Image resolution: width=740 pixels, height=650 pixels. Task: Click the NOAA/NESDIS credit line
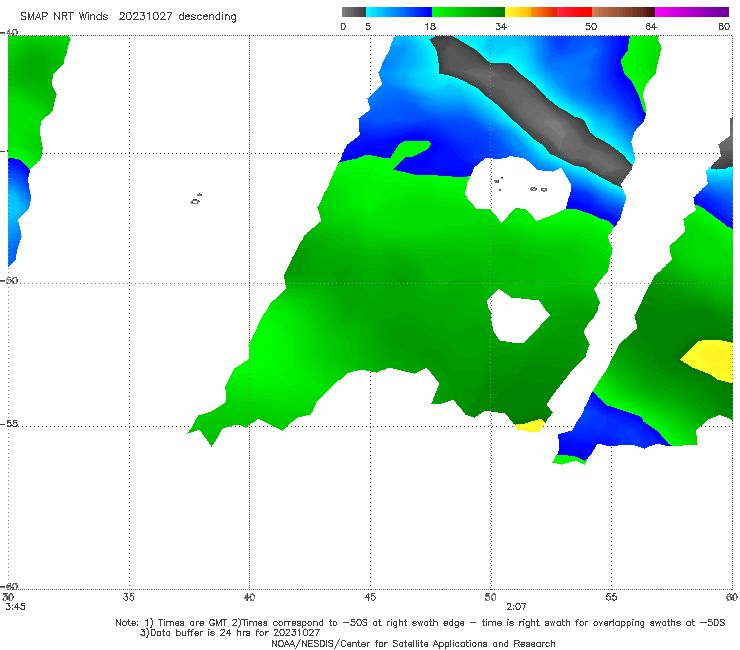pyautogui.click(x=413, y=644)
